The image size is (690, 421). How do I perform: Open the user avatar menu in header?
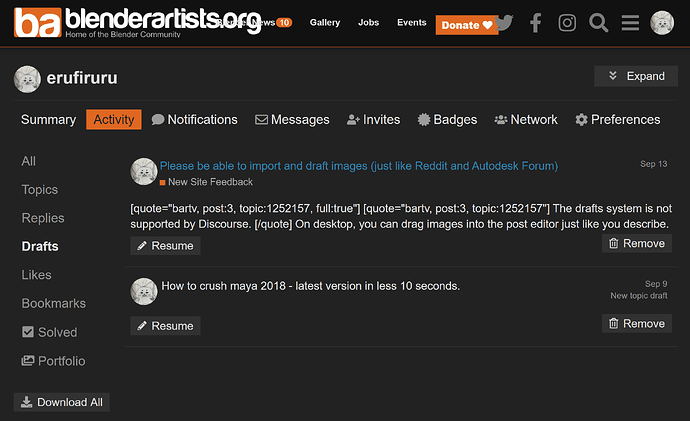662,23
